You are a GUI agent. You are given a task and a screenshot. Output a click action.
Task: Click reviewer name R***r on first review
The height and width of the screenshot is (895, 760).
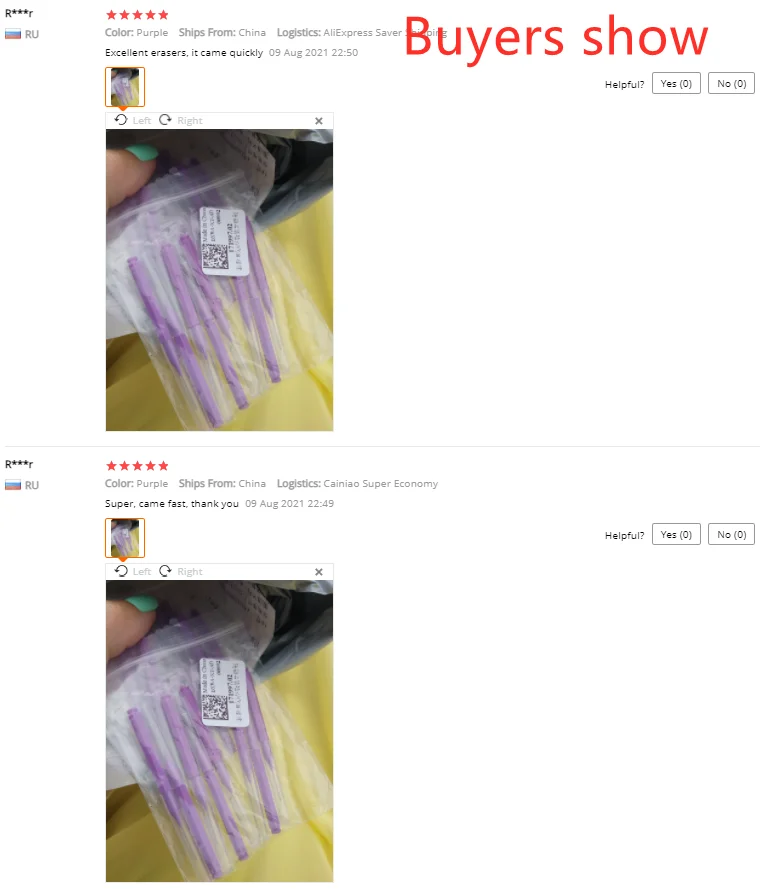click(x=19, y=13)
